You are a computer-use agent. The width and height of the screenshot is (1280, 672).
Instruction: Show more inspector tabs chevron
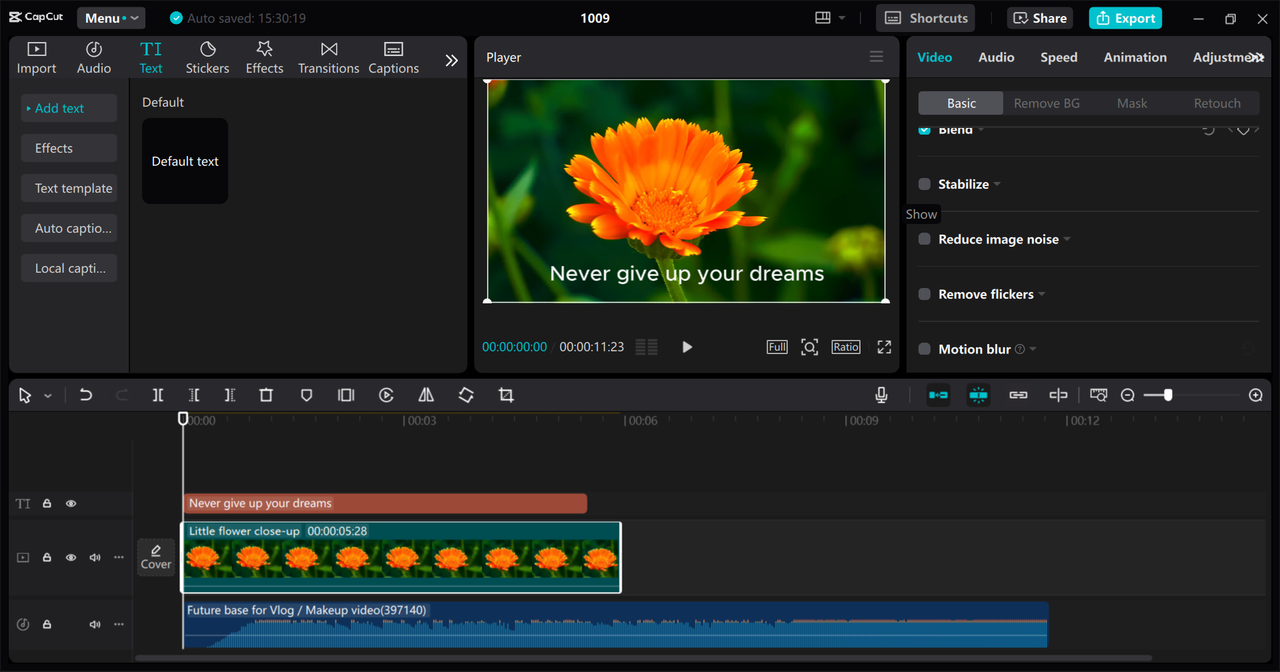click(1257, 58)
